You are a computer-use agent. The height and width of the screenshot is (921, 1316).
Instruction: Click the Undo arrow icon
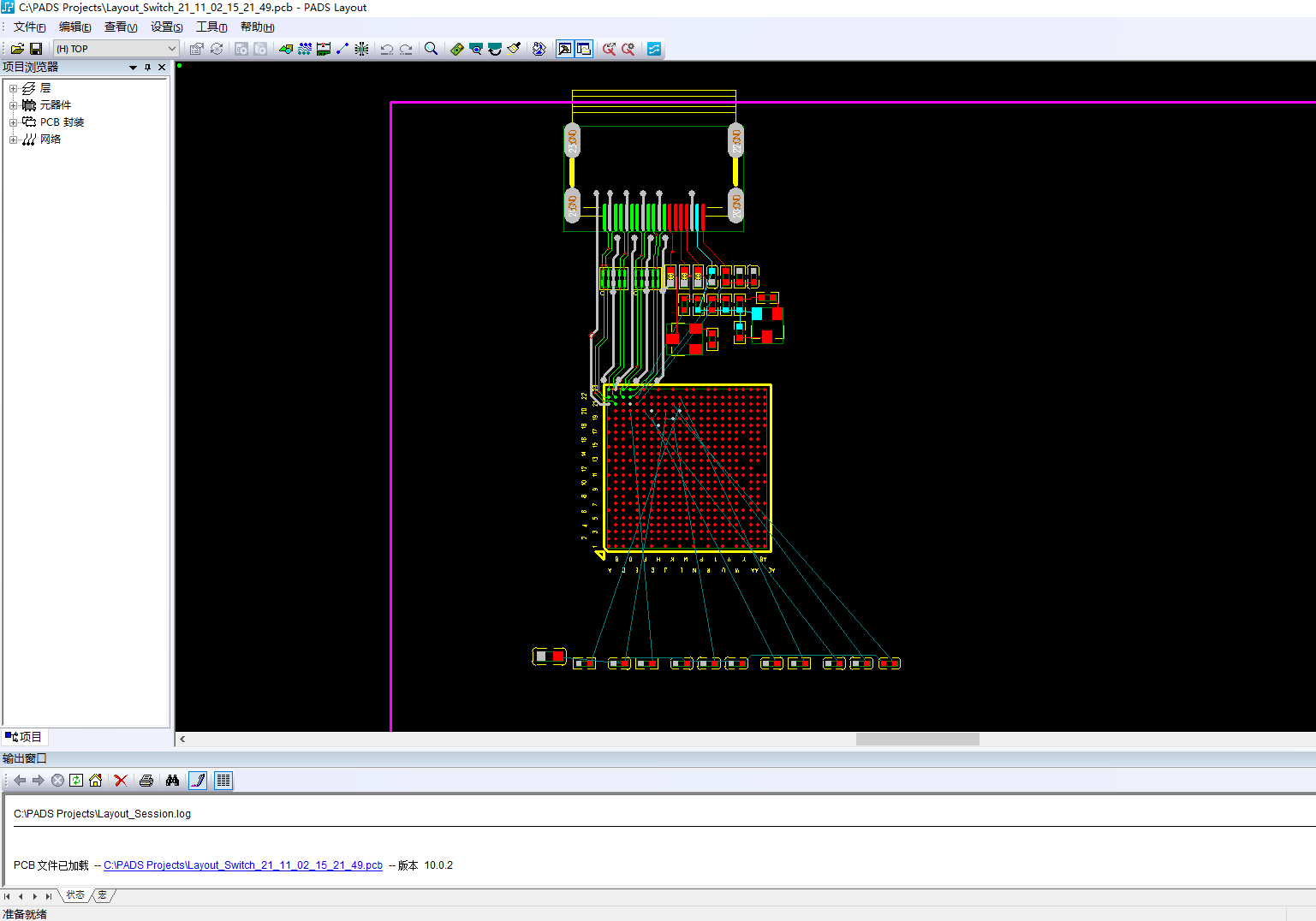tap(387, 49)
